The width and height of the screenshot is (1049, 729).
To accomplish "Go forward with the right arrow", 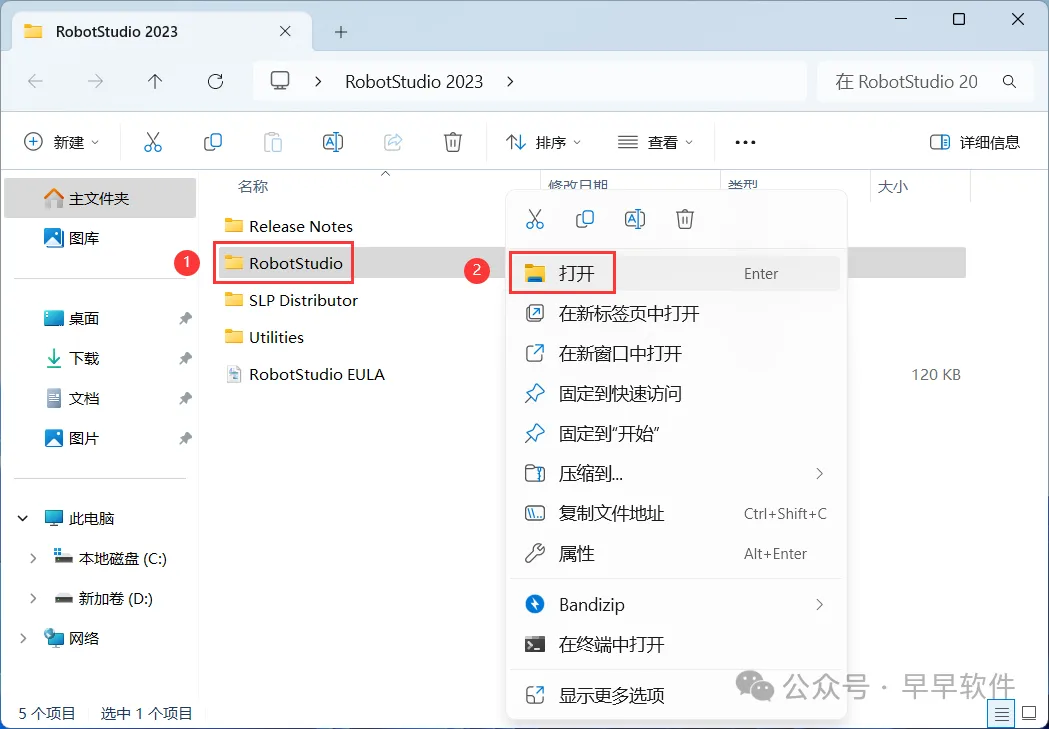I will (x=96, y=82).
